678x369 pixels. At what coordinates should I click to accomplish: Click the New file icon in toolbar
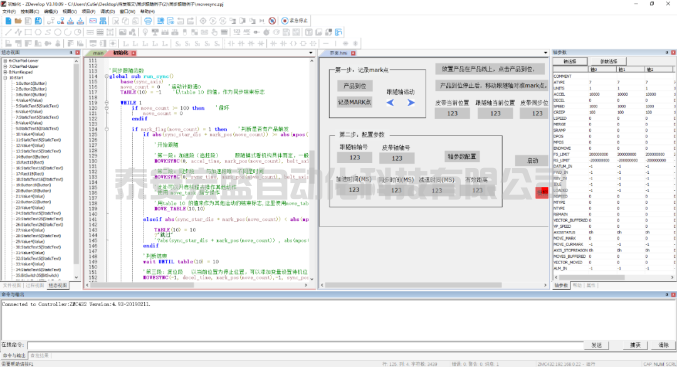(8, 21)
